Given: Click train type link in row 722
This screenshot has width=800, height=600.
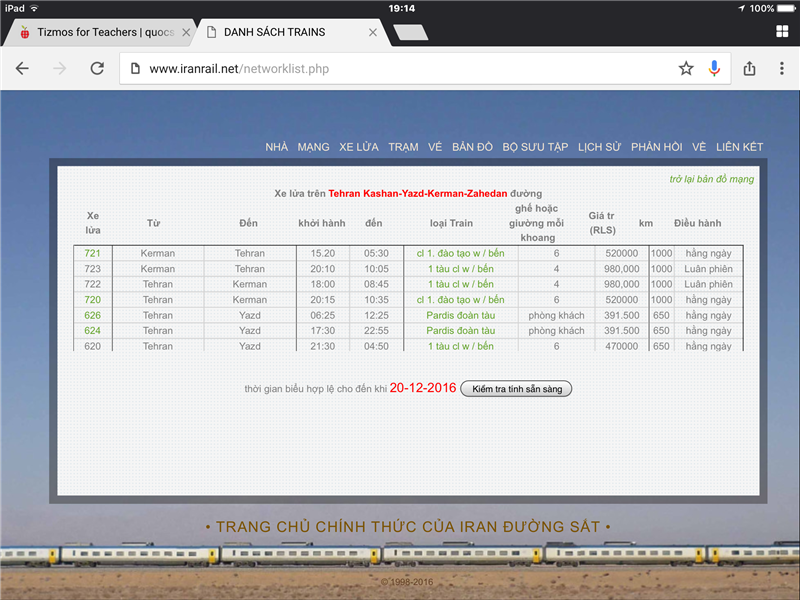Looking at the screenshot, I should 460,284.
